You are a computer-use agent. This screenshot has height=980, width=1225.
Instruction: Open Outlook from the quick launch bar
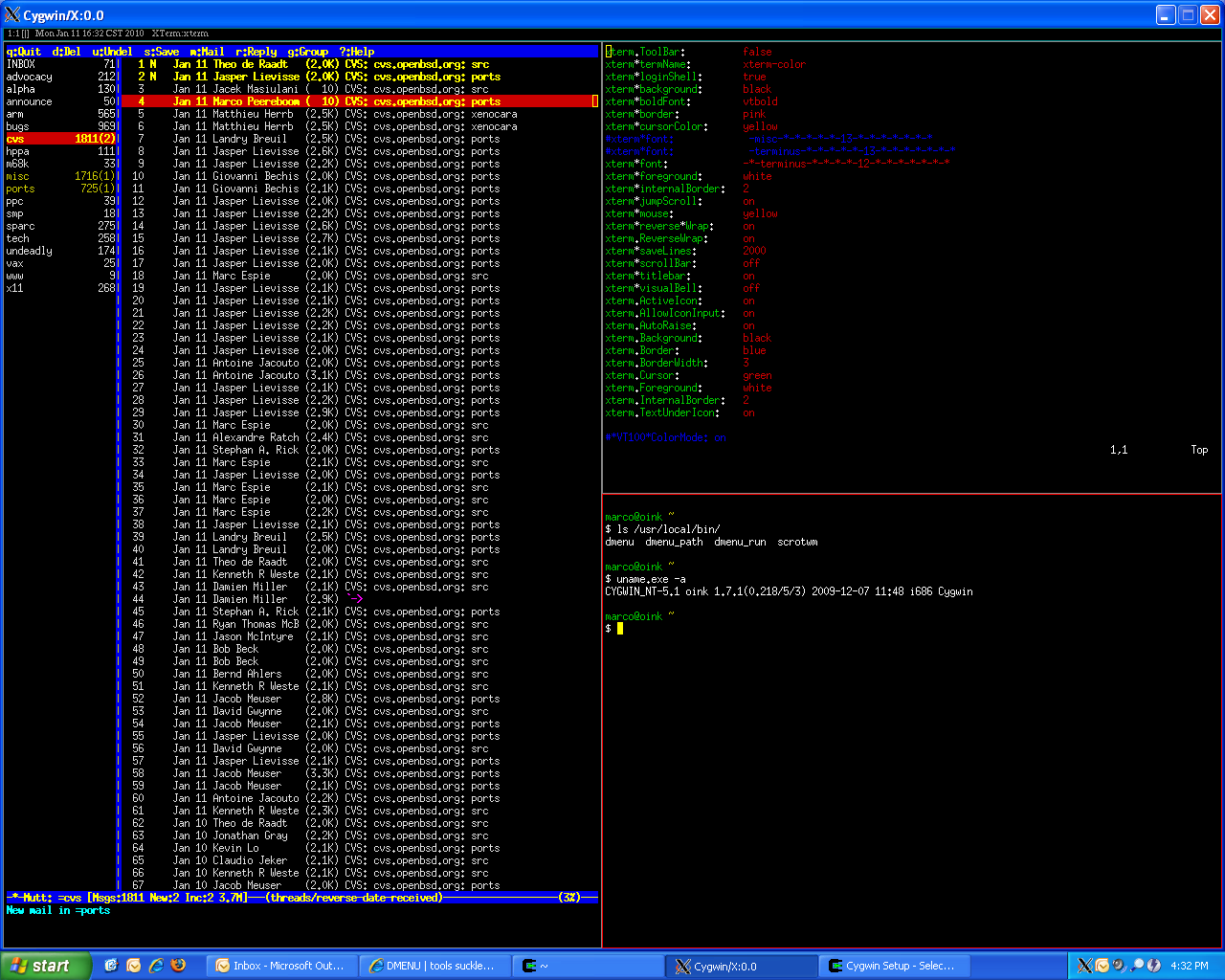(x=134, y=966)
